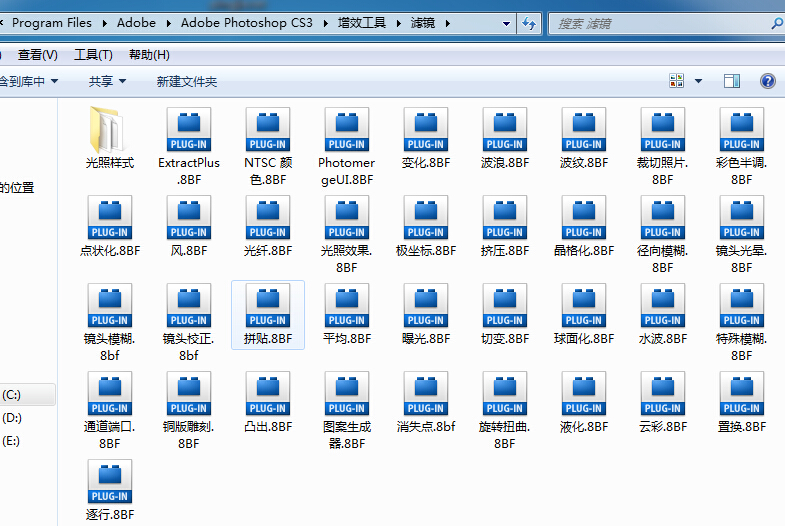Open Help with the question mark icon
785x526 pixels.
point(767,81)
